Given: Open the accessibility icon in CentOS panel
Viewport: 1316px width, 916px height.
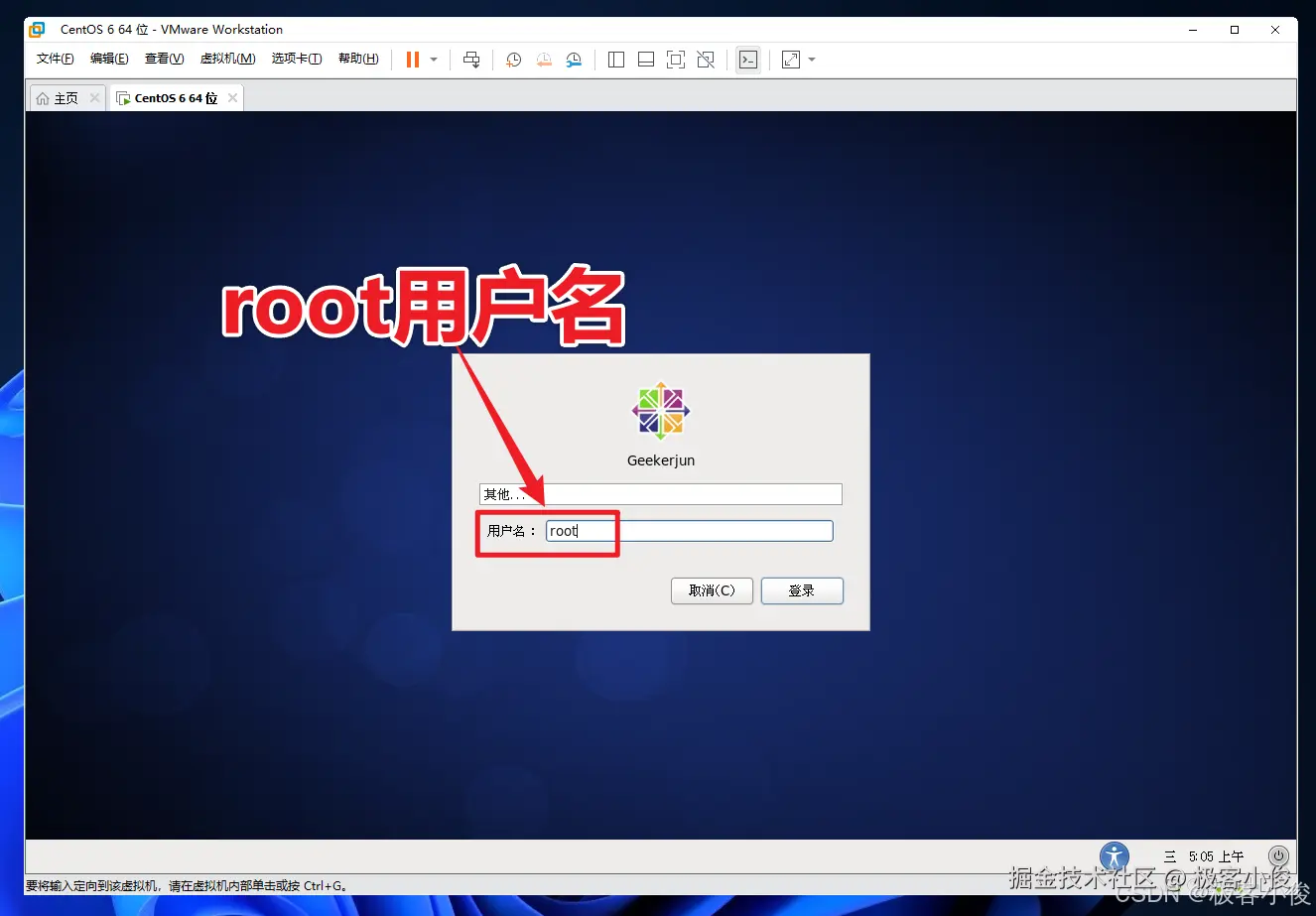Looking at the screenshot, I should click(x=1115, y=856).
